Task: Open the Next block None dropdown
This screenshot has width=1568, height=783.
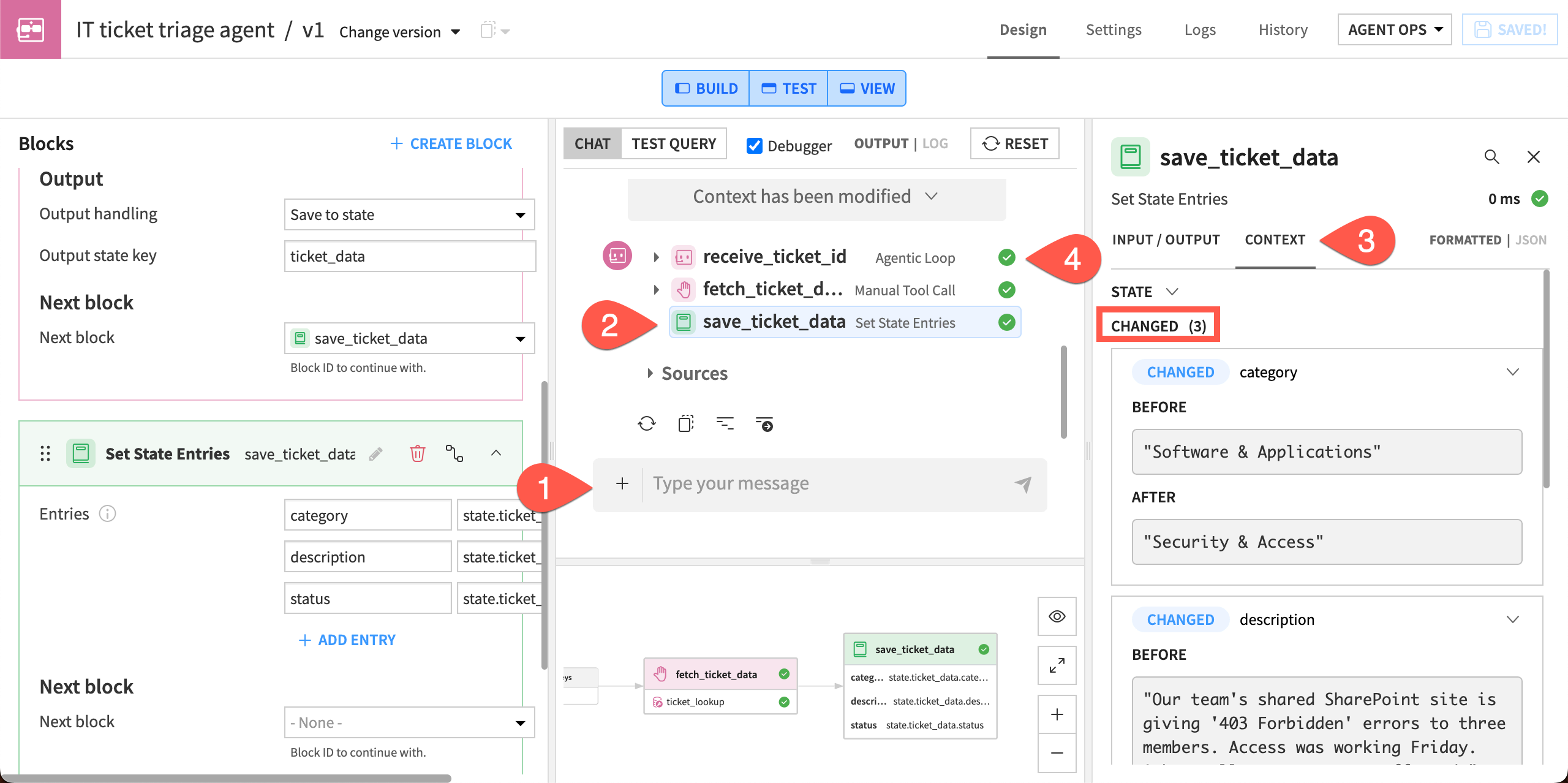Action: tap(409, 722)
